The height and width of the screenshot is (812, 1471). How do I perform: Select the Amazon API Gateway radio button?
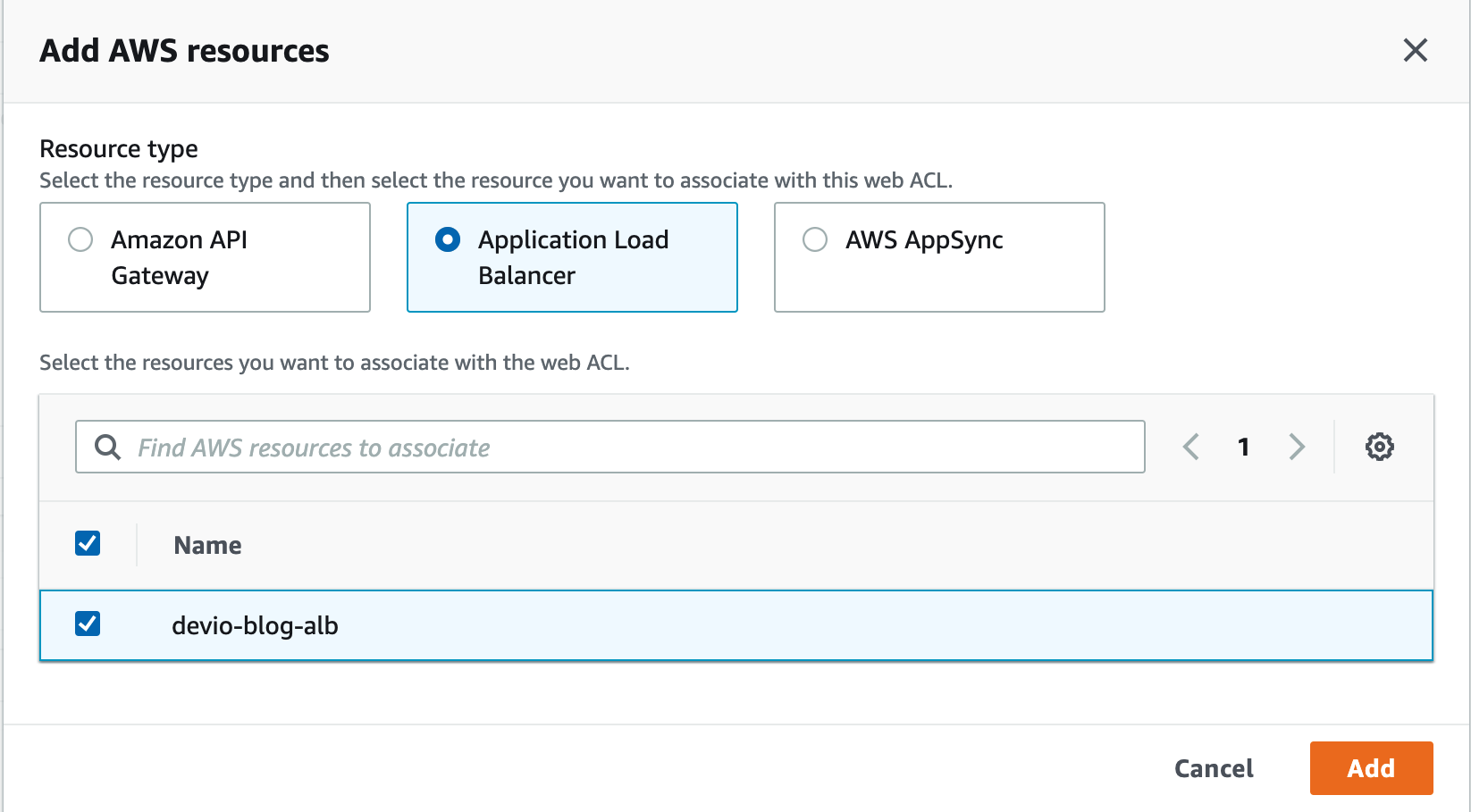pos(81,239)
